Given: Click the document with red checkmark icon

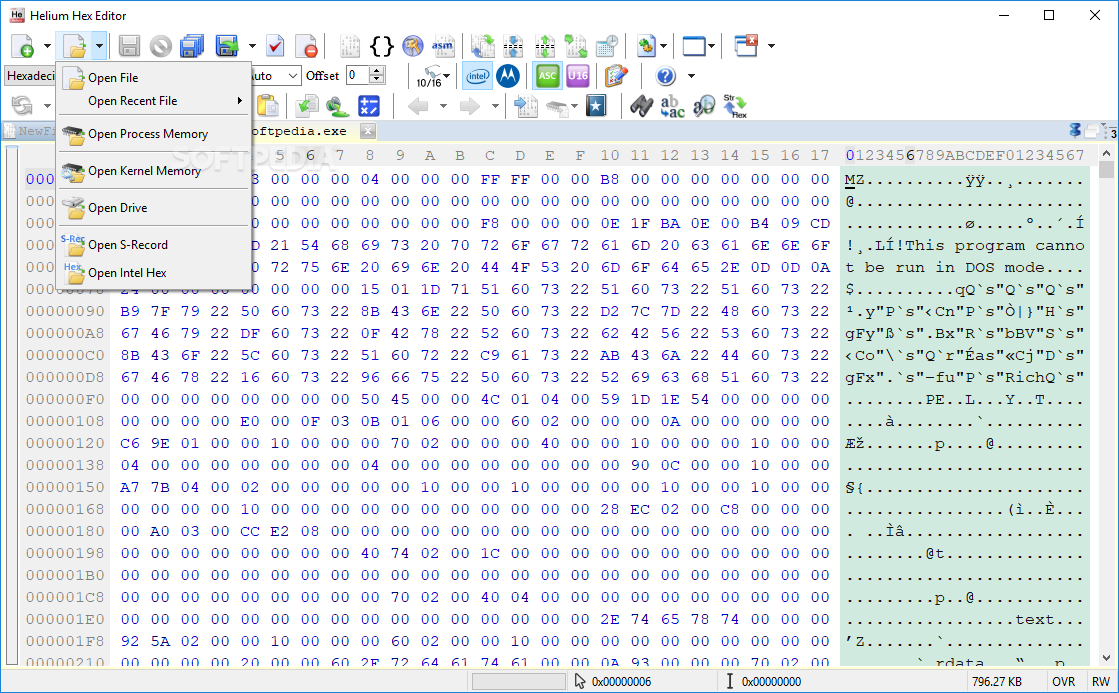Looking at the screenshot, I should point(275,46).
